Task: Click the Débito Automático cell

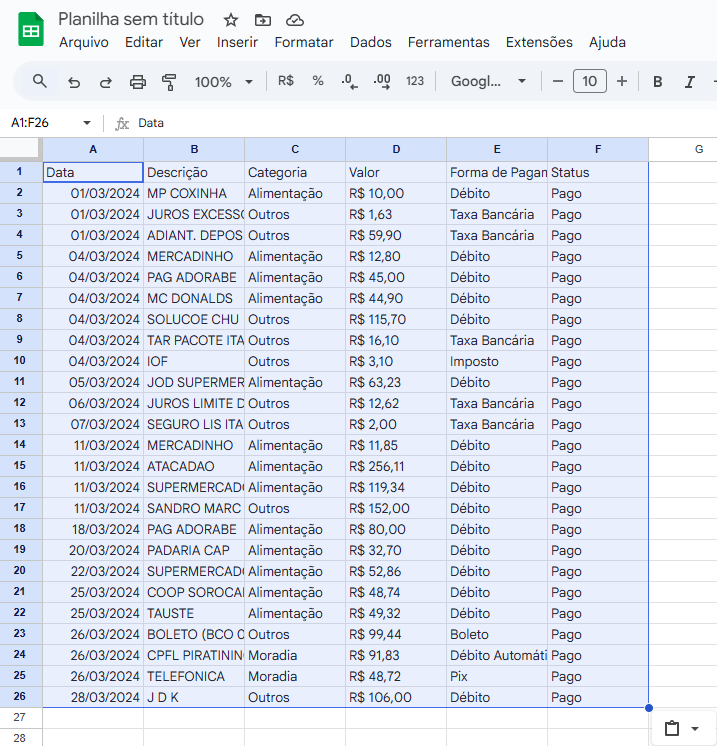Action: 497,655
